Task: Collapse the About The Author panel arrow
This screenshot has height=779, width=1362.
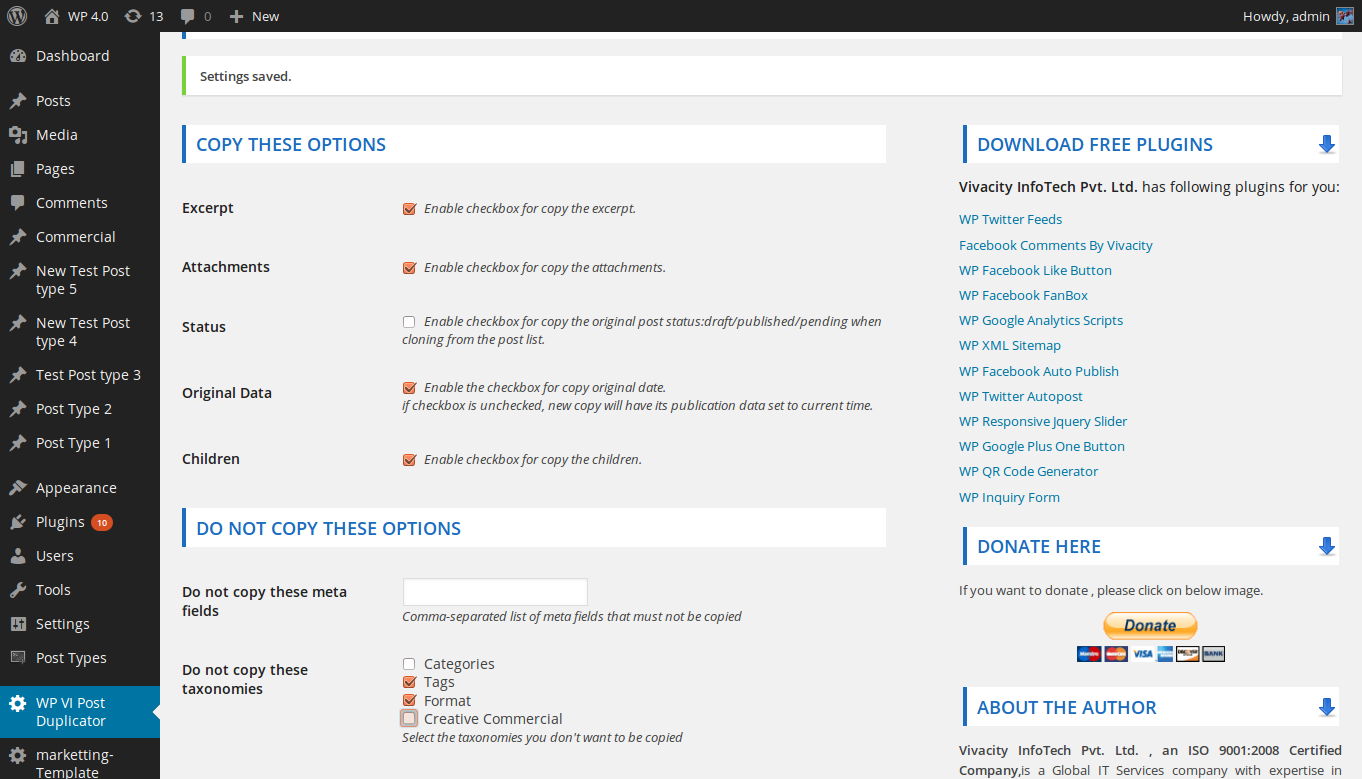Action: [x=1327, y=708]
